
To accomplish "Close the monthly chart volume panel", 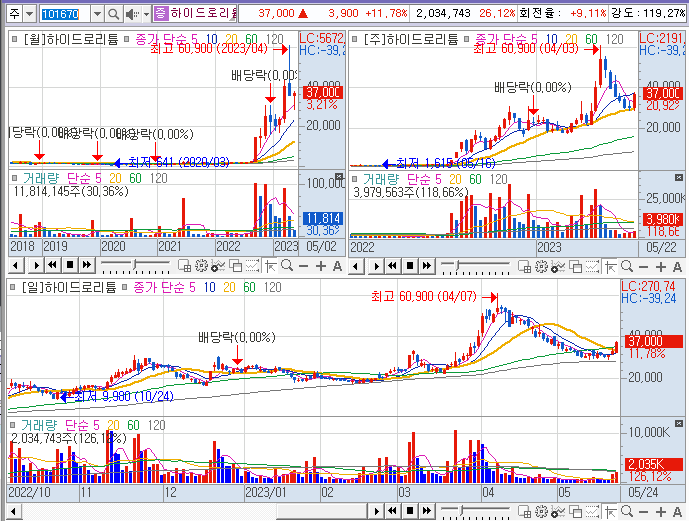I will (339, 177).
